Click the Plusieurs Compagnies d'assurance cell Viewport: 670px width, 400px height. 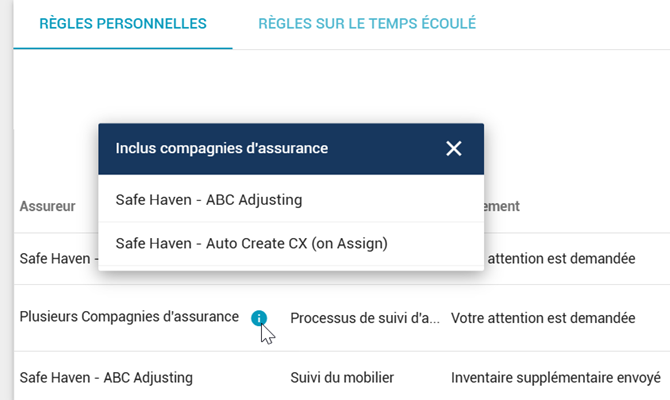(x=129, y=317)
